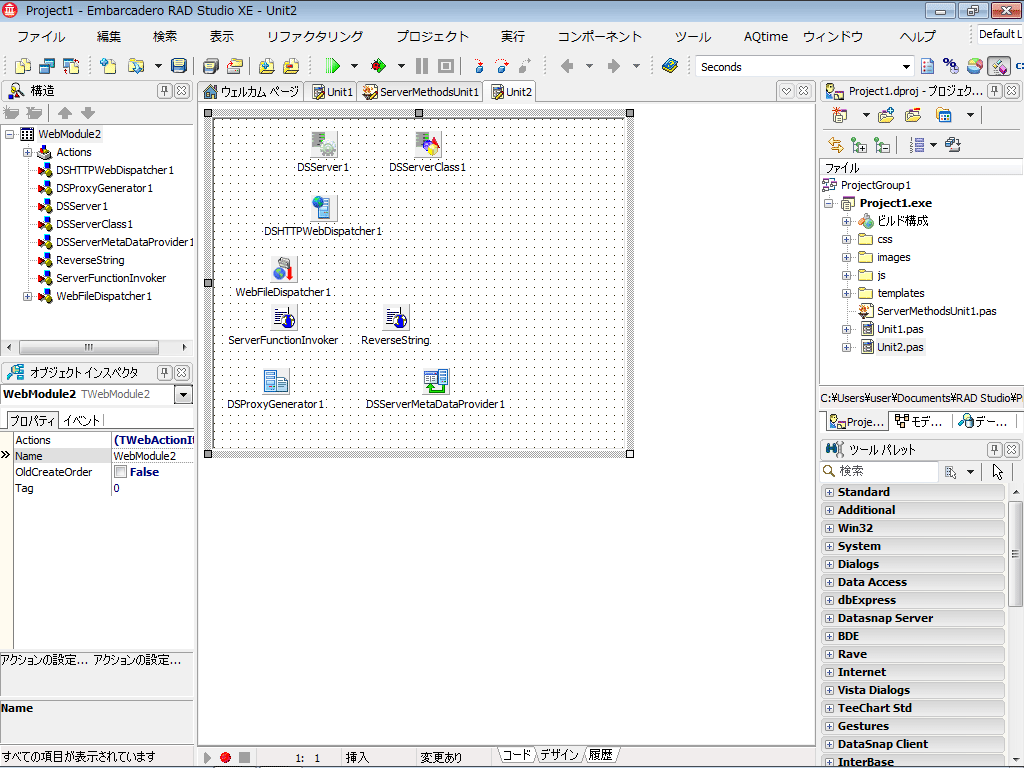Expand the Standard palette category

tap(829, 492)
